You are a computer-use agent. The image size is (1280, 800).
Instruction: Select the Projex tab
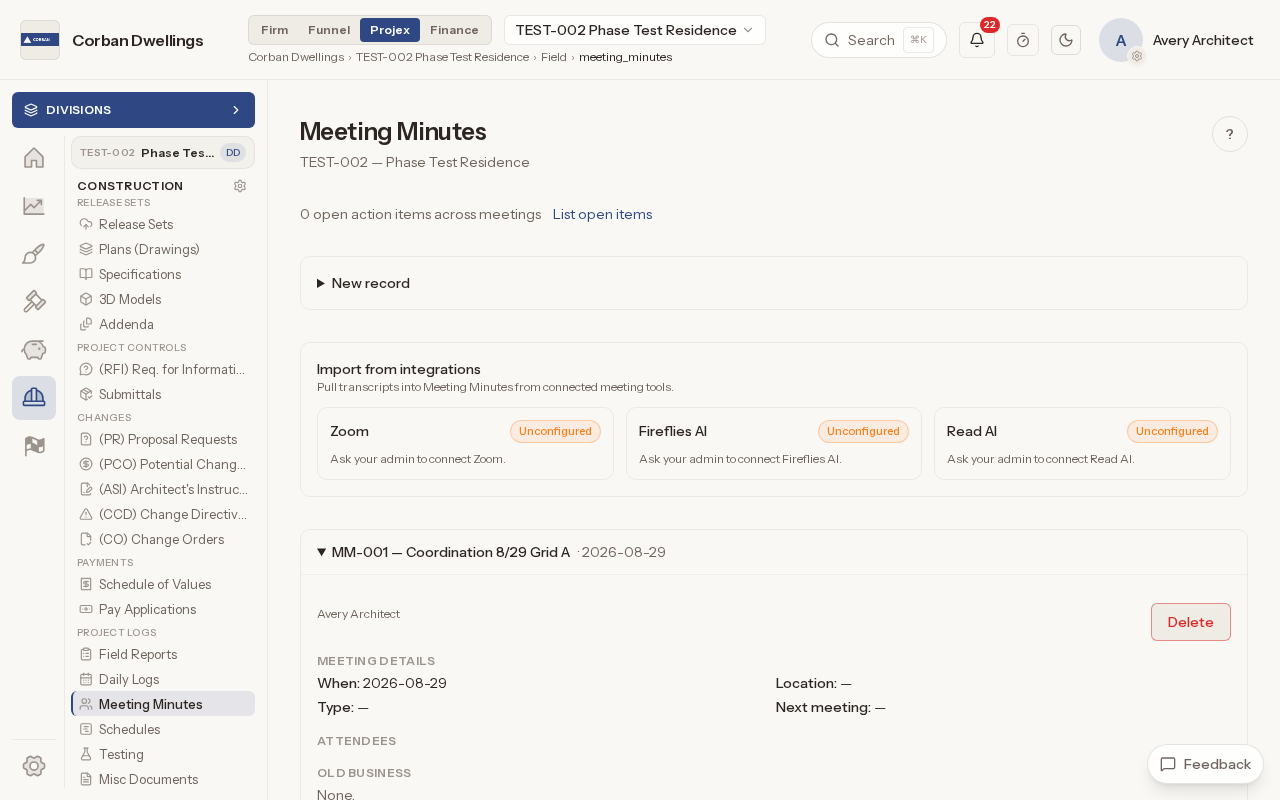click(390, 30)
